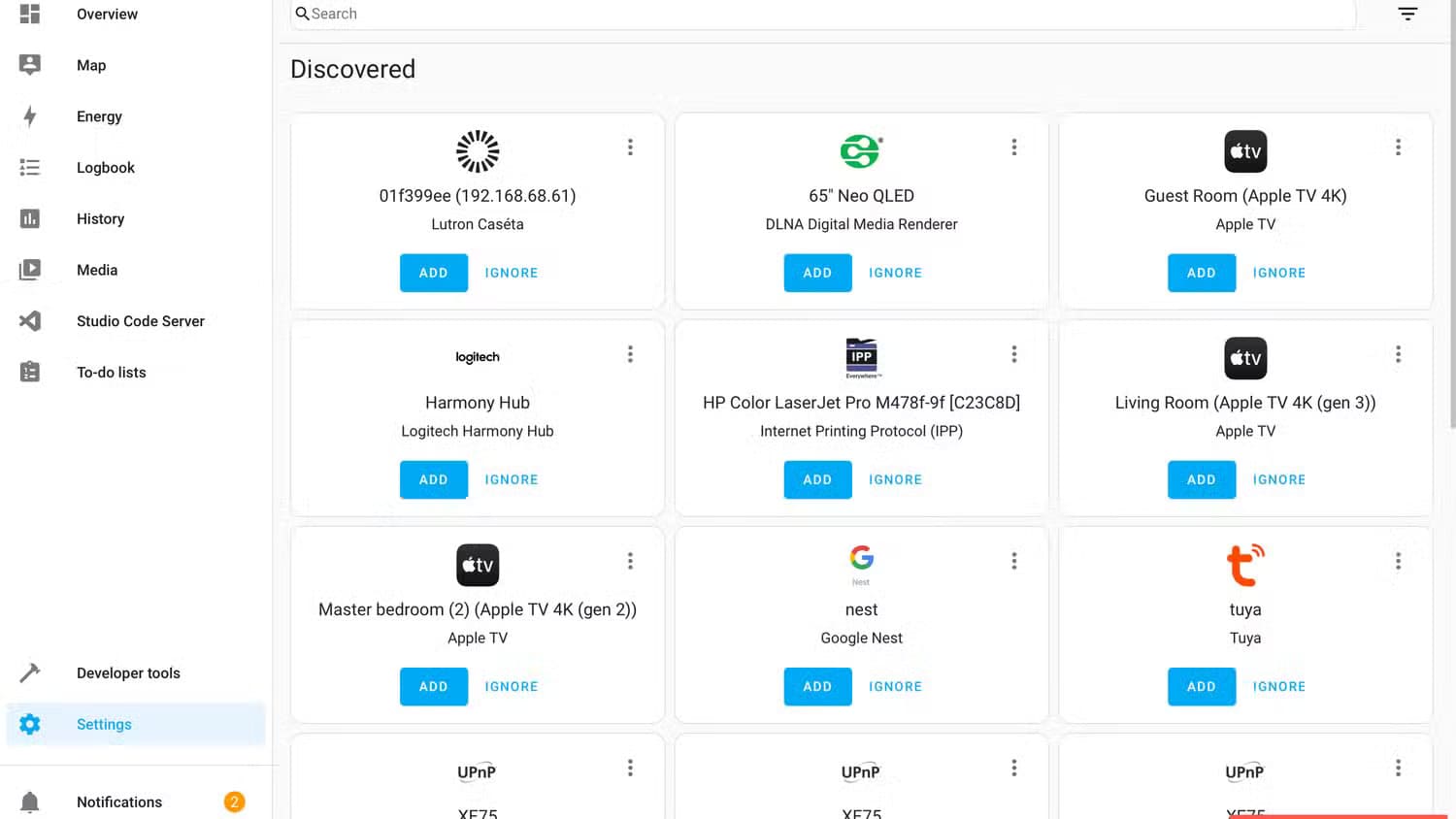Click the first UPnP logo

pos(478,772)
